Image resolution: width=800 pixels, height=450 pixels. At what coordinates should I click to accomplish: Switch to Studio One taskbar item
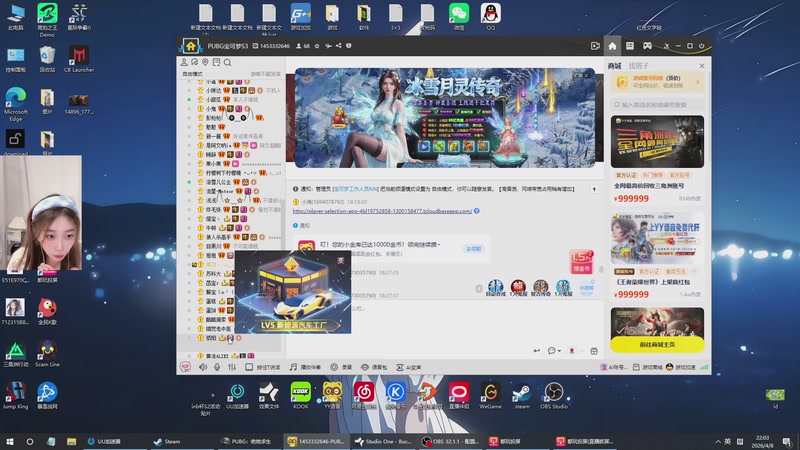(383, 441)
